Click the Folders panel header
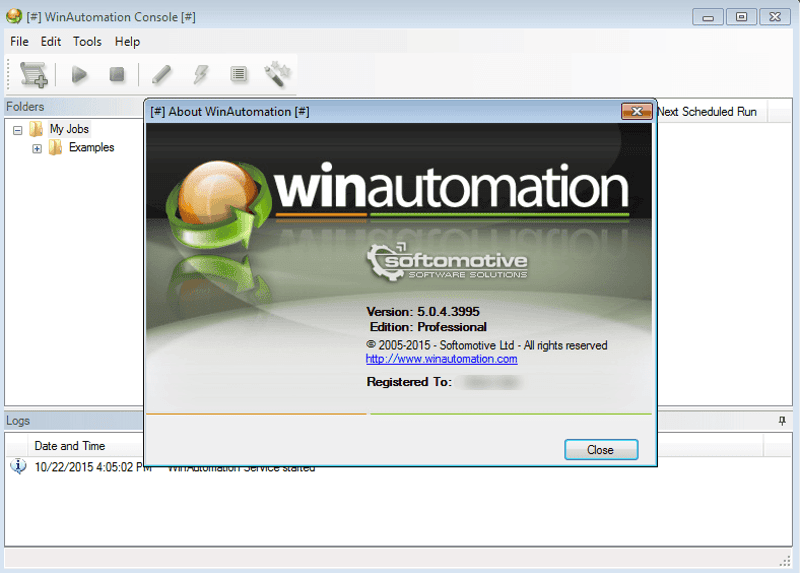 coord(74,107)
